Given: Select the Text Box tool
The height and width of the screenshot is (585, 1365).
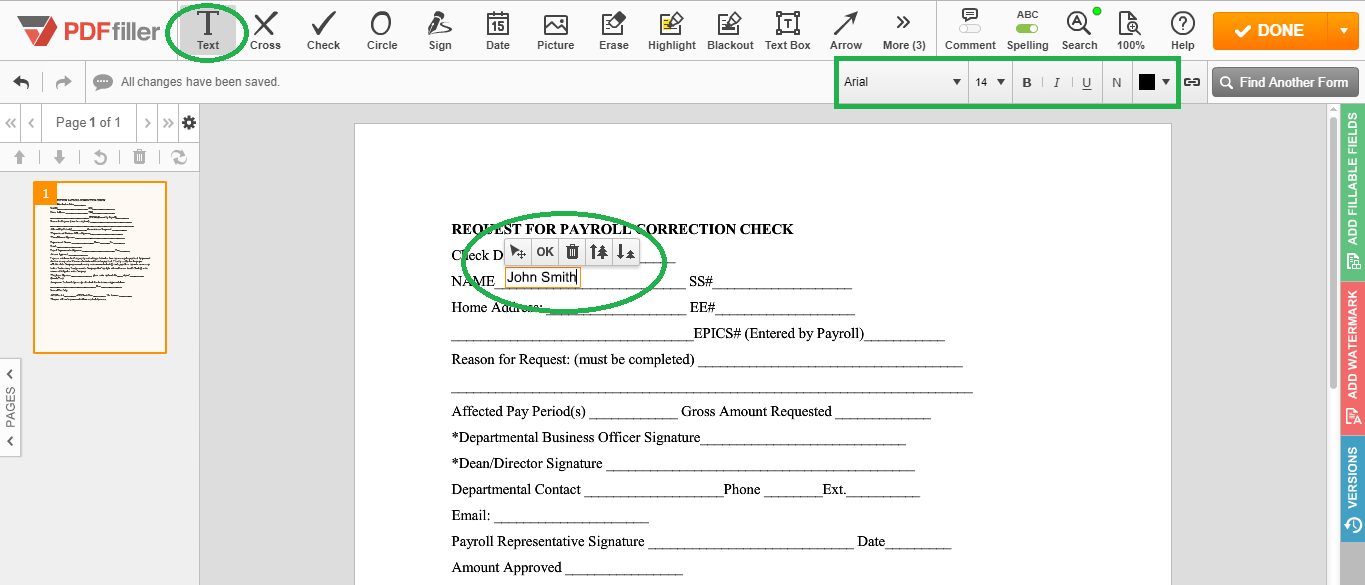Looking at the screenshot, I should [788, 30].
